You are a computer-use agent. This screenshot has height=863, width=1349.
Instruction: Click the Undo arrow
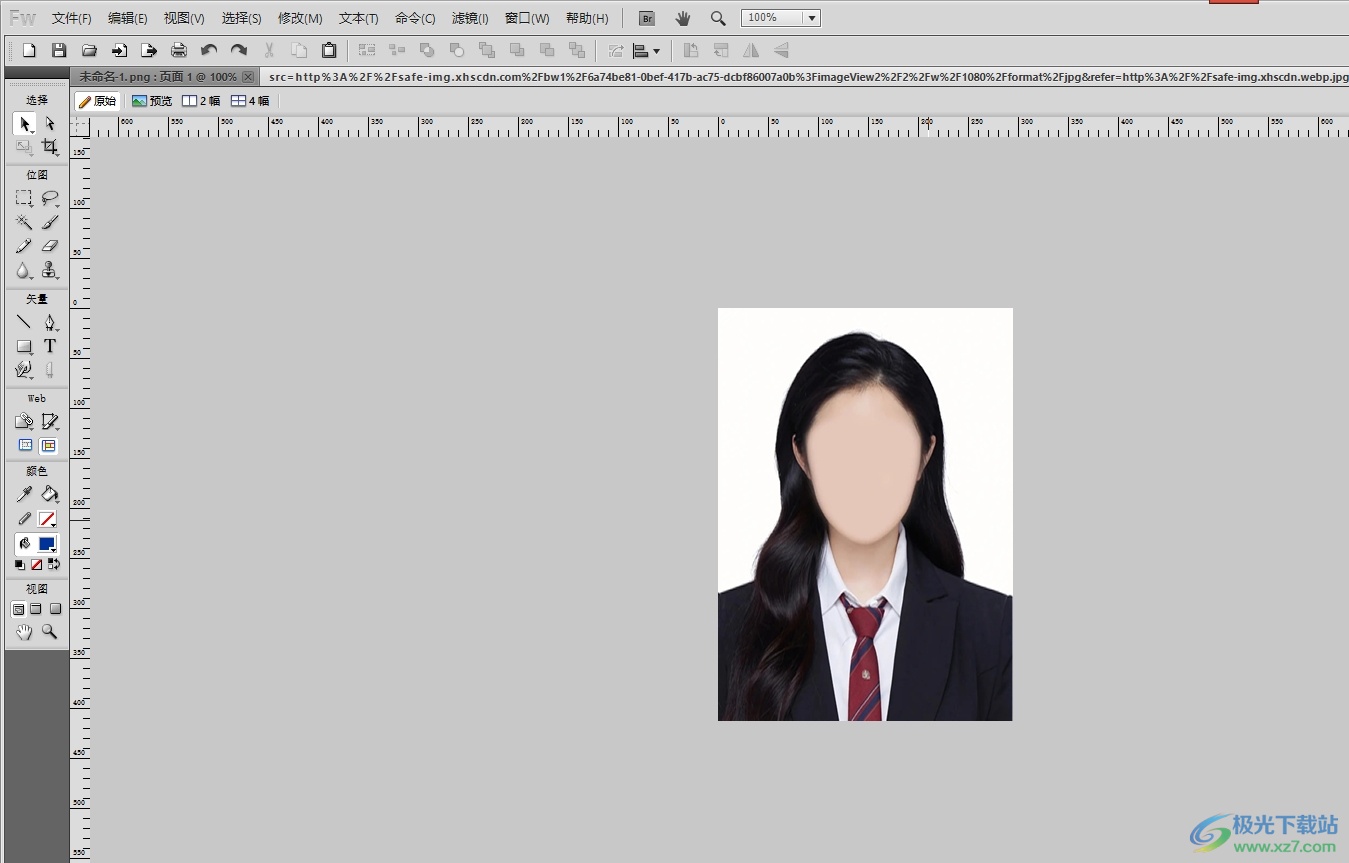209,50
